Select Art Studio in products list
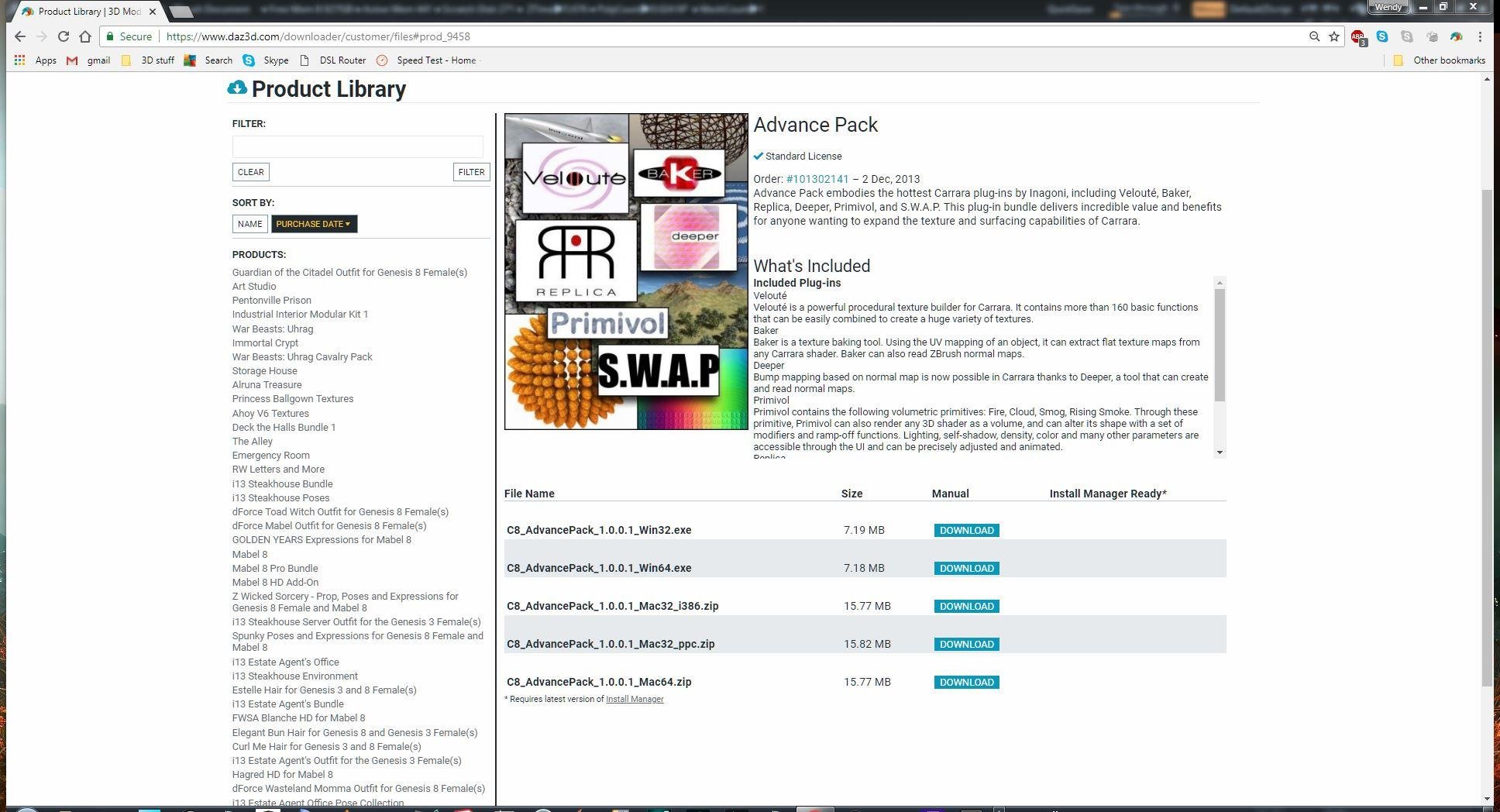Screen dimensions: 1500x812 [254, 287]
